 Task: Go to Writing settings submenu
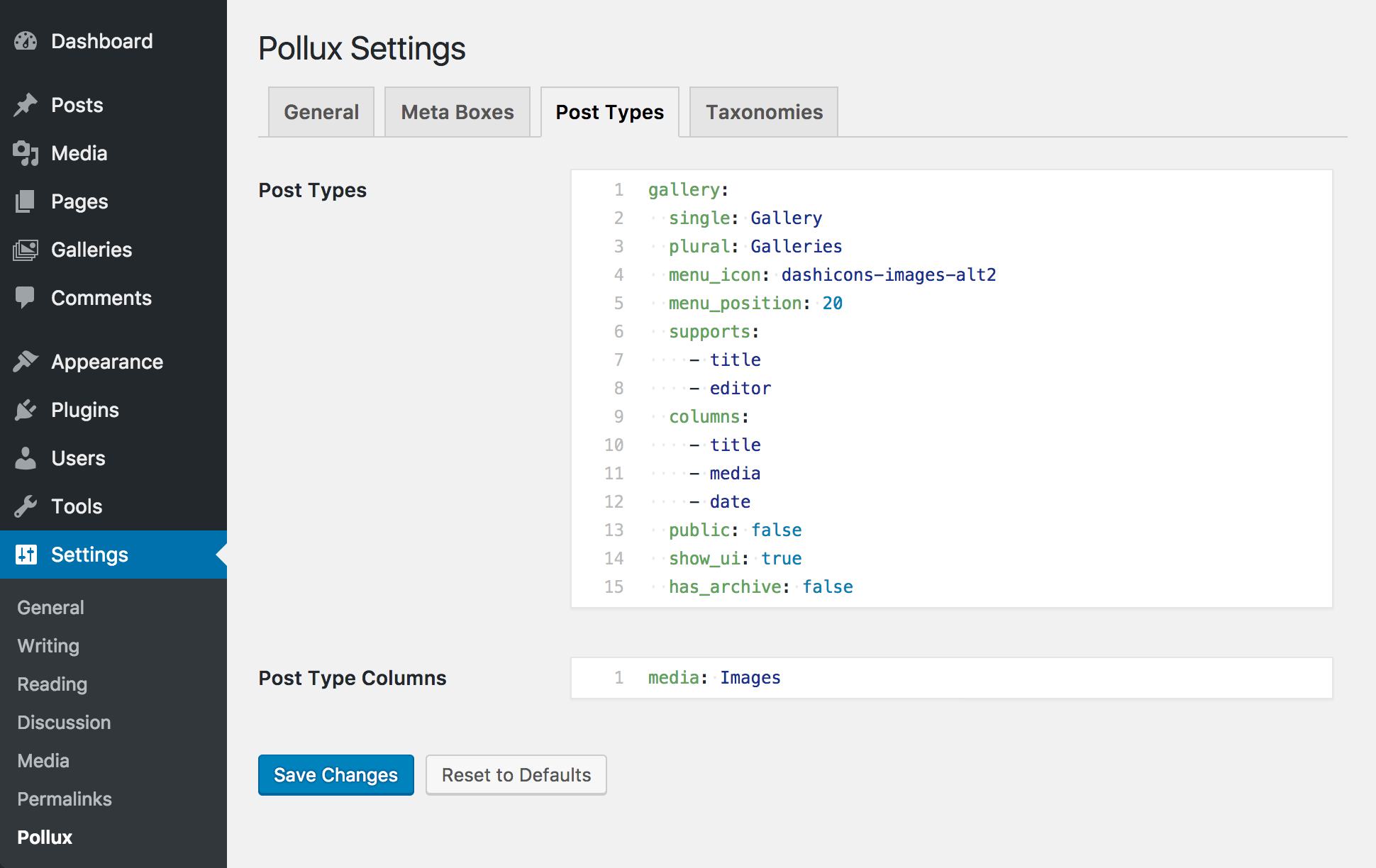[48, 646]
